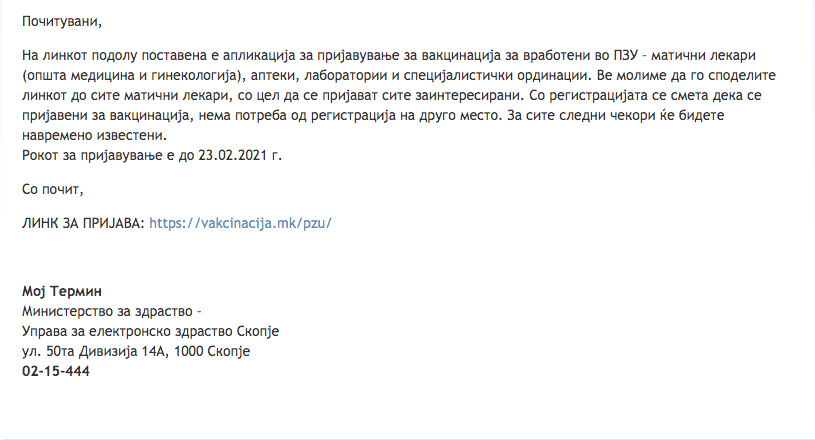This screenshot has width=815, height=440.
Task: Click the word гинекологија in parentheses
Action: coord(194,76)
